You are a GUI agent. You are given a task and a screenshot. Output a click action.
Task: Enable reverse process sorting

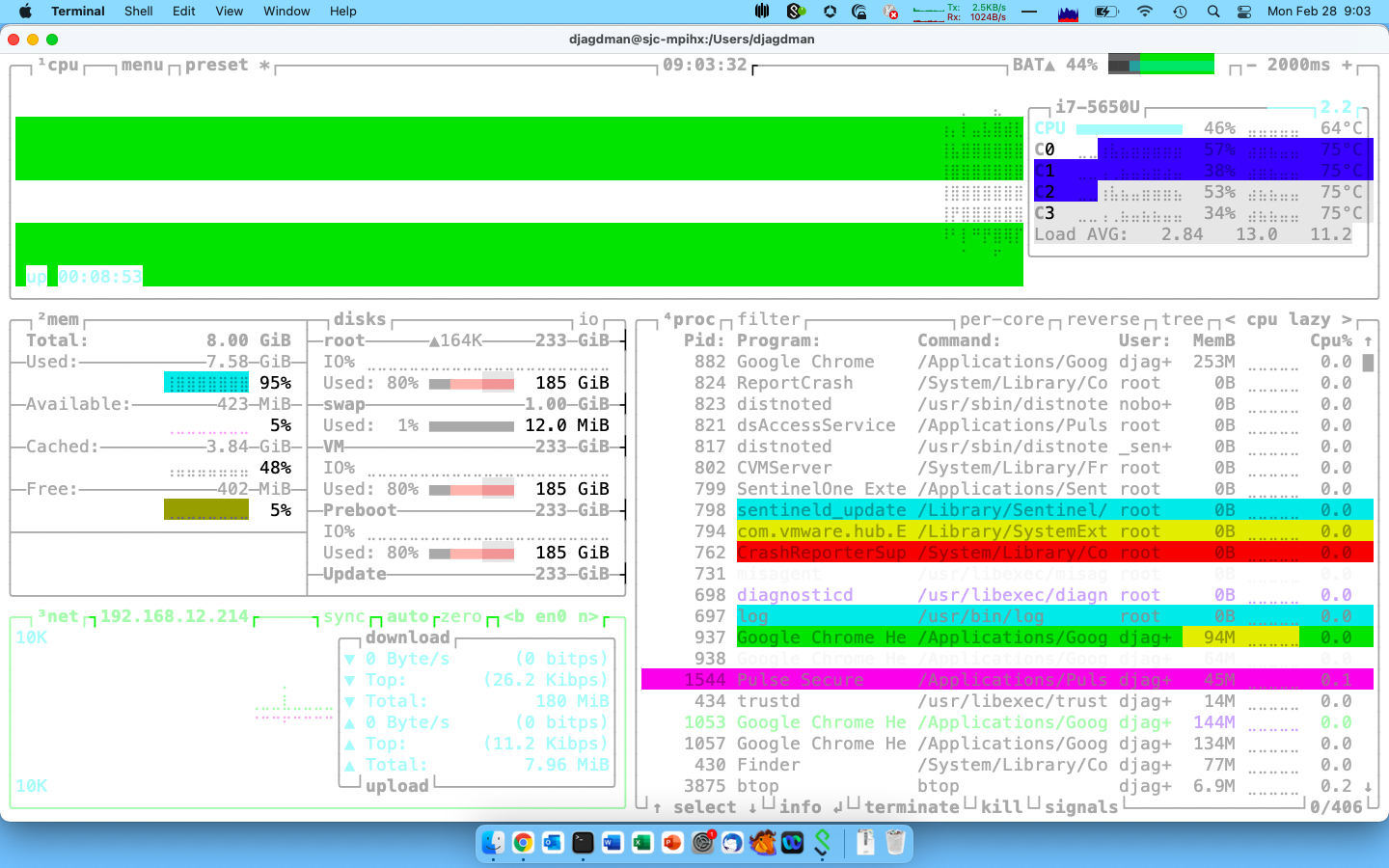tap(1103, 319)
